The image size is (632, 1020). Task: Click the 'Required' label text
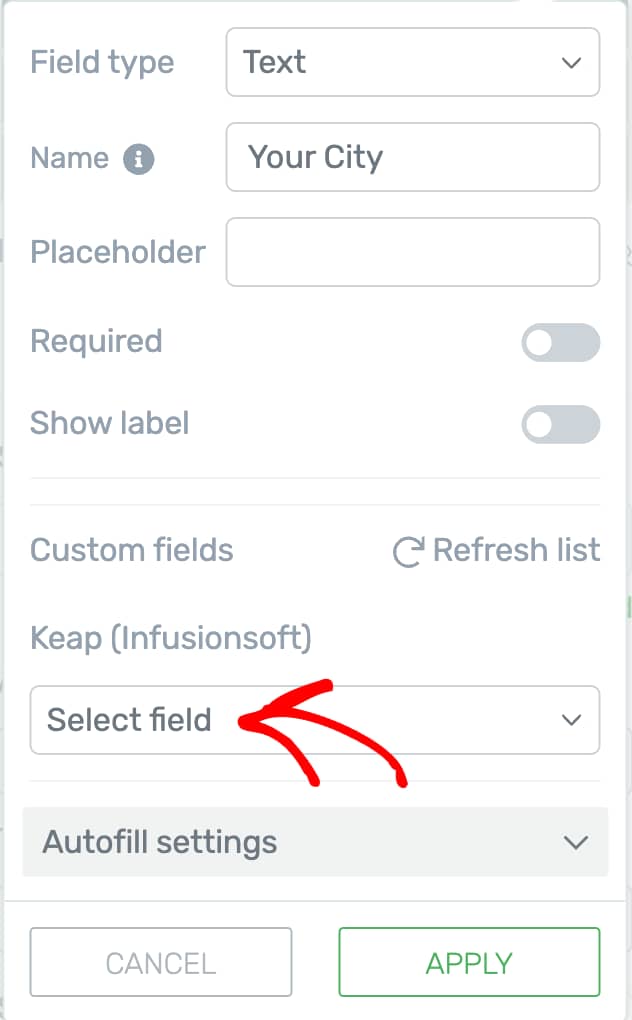tap(96, 342)
